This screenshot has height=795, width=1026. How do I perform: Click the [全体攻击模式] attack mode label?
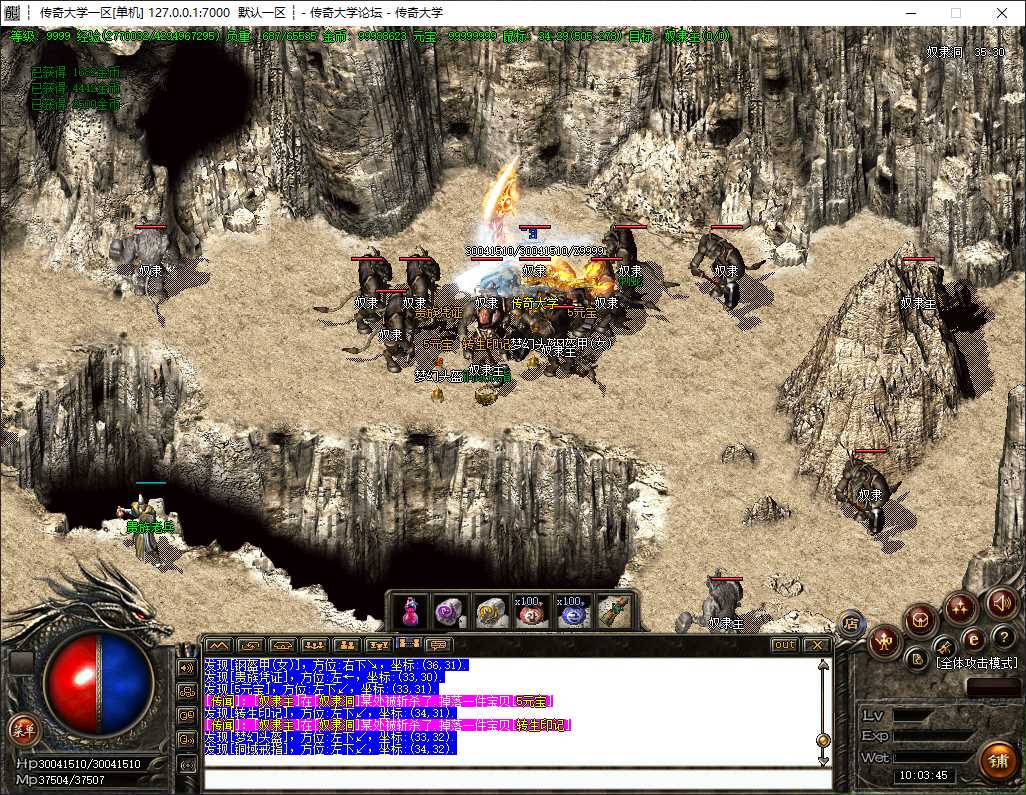[x=976, y=663]
